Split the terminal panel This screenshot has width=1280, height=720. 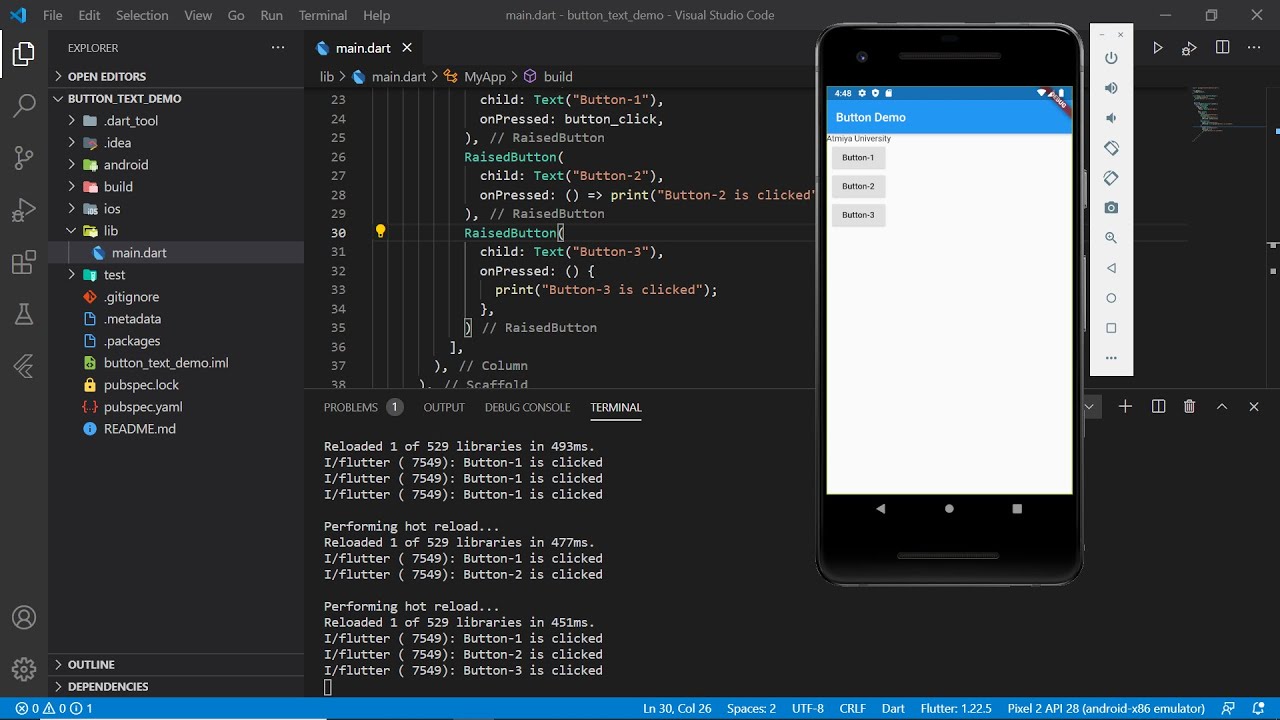point(1158,406)
